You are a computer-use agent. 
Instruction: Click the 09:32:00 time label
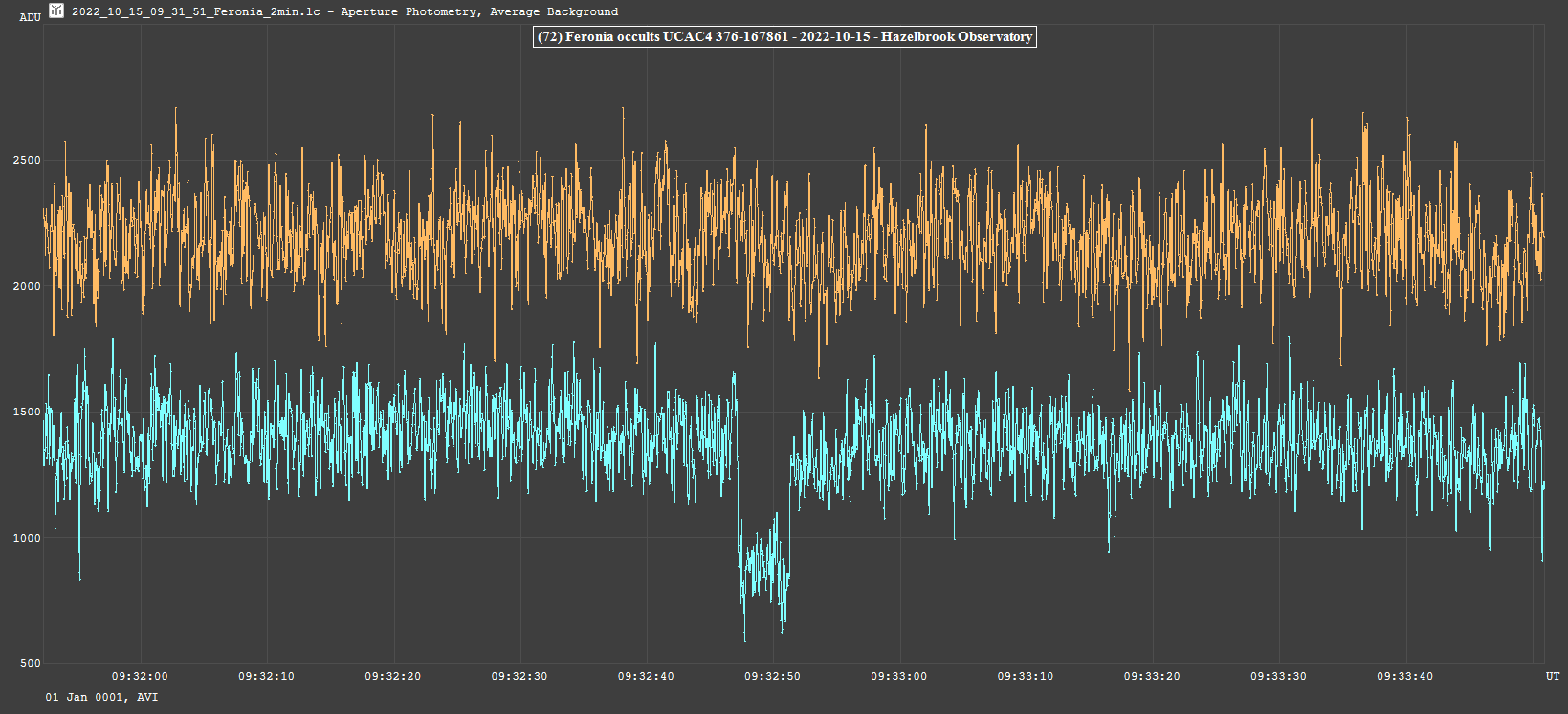click(x=140, y=676)
